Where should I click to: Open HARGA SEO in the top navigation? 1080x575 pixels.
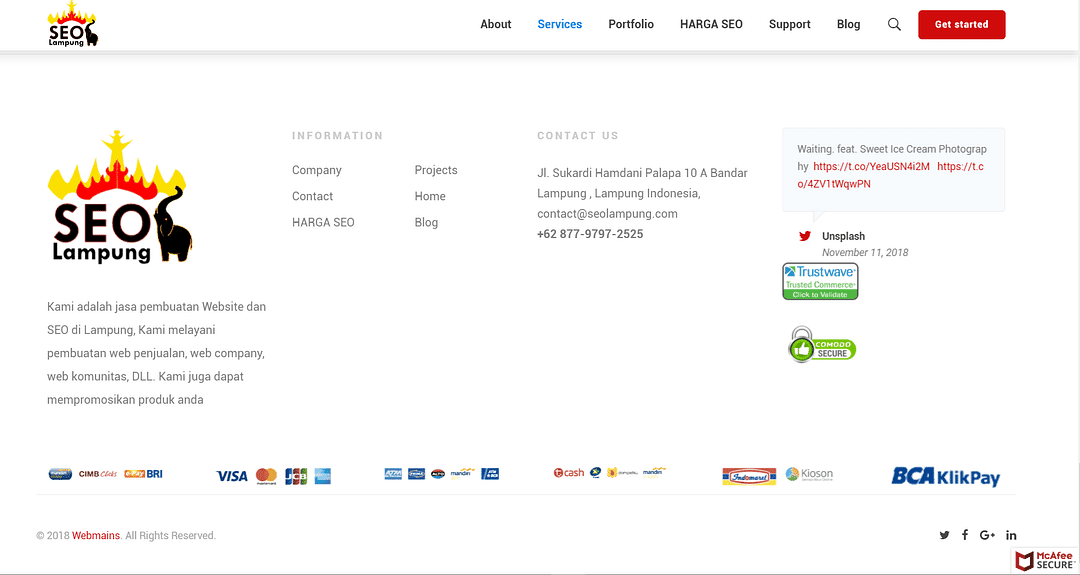pos(711,24)
